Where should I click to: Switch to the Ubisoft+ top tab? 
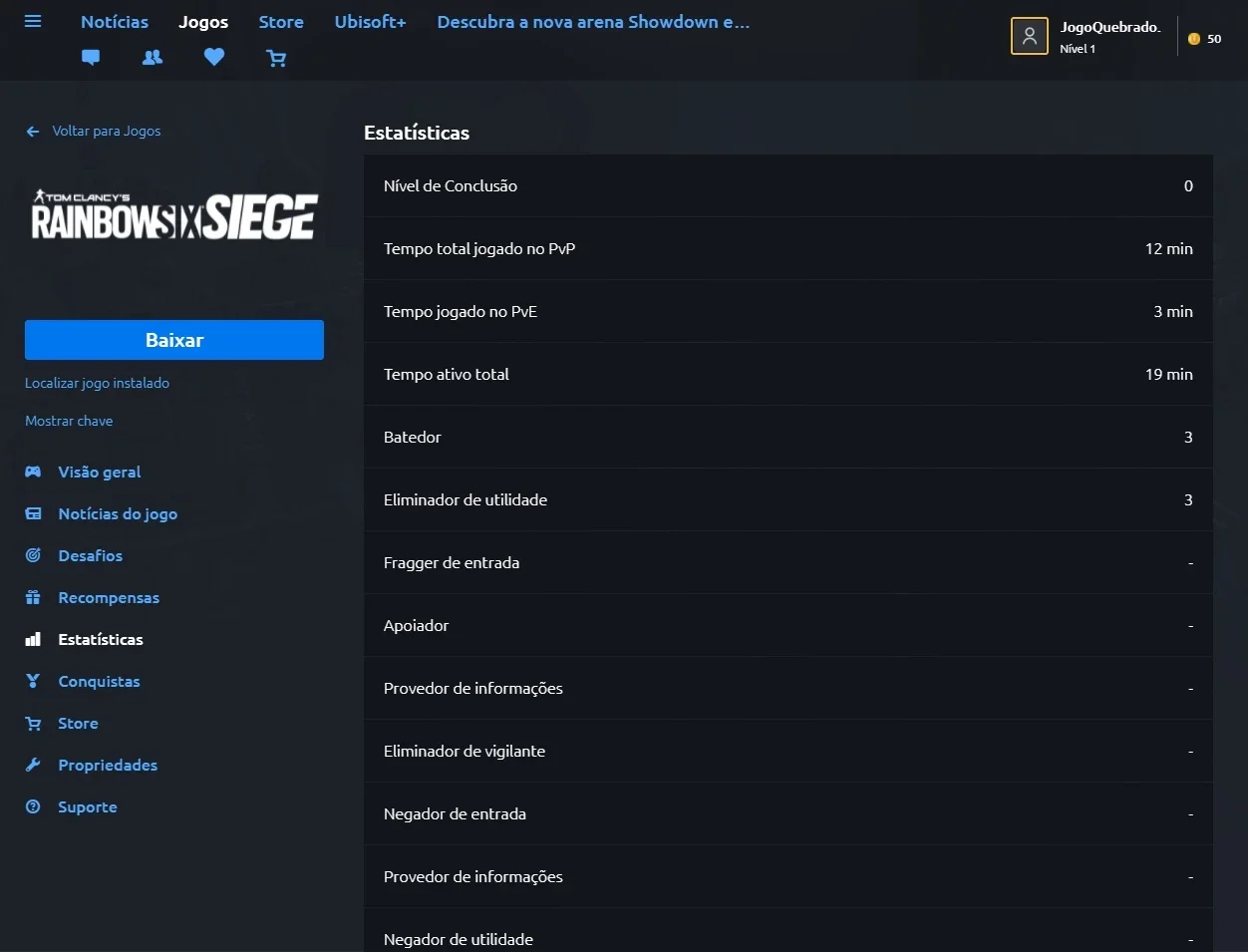click(370, 22)
